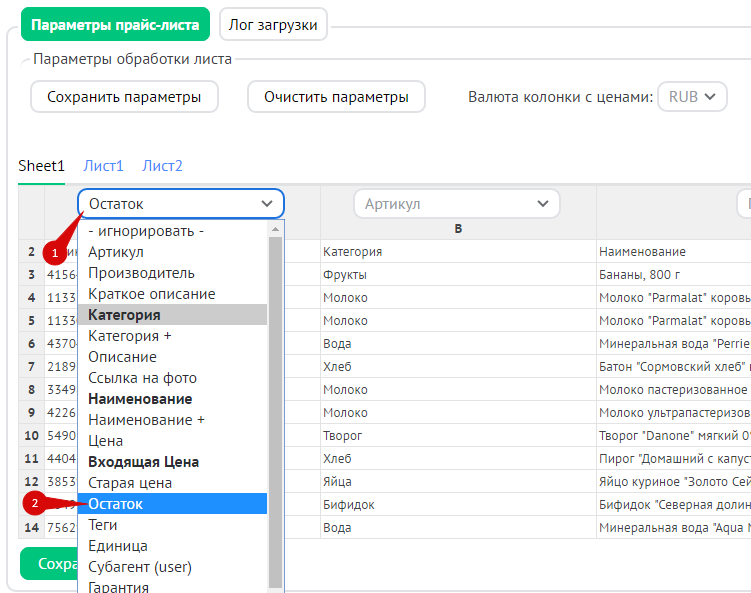This screenshot has height=593, width=751.
Task: Collapse the Остаток column dropdown
Action: [x=181, y=204]
